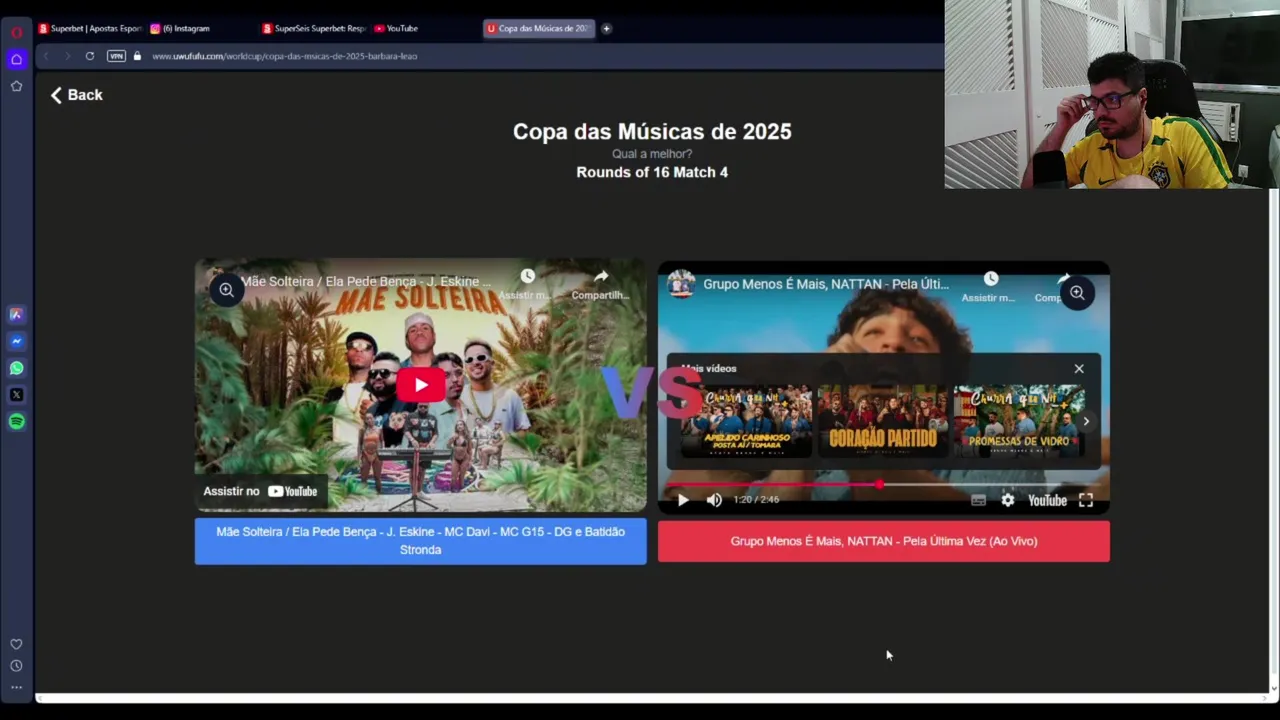Open the Grupo Menos É Mais channel avatar
This screenshot has height=720, width=1280.
point(682,284)
